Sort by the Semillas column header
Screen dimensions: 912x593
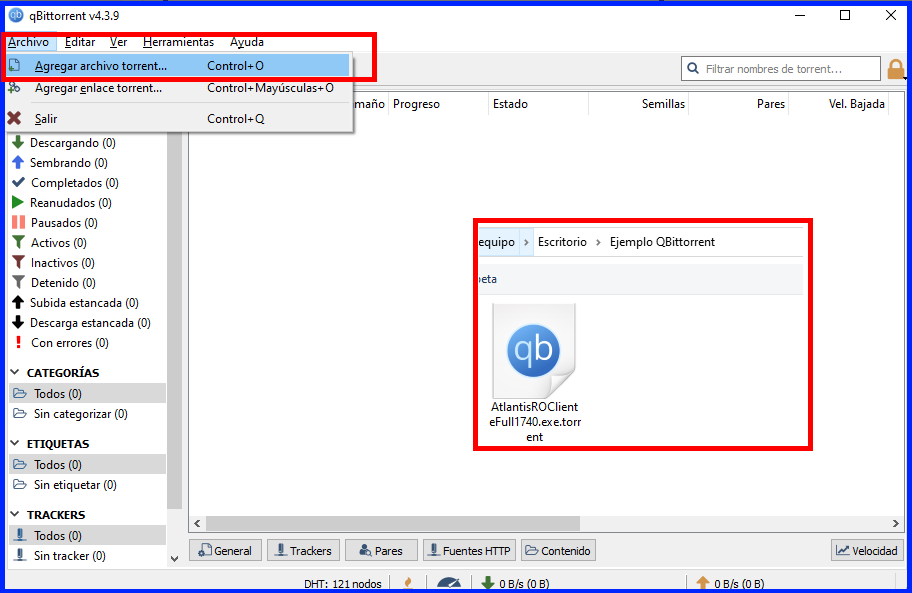tap(638, 104)
